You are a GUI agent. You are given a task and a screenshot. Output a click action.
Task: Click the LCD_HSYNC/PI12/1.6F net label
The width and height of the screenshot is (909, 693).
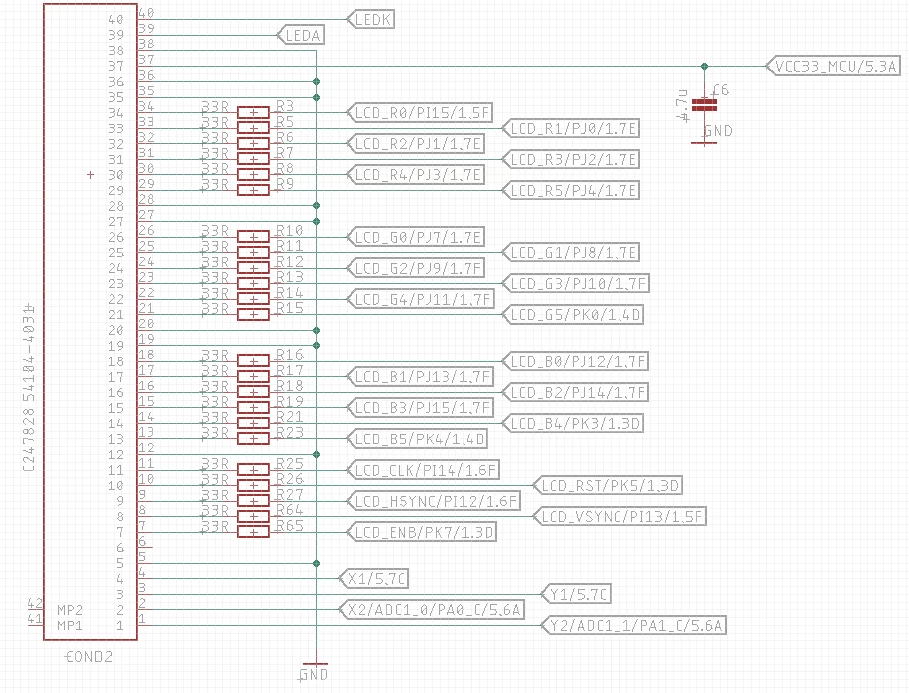pyautogui.click(x=434, y=501)
